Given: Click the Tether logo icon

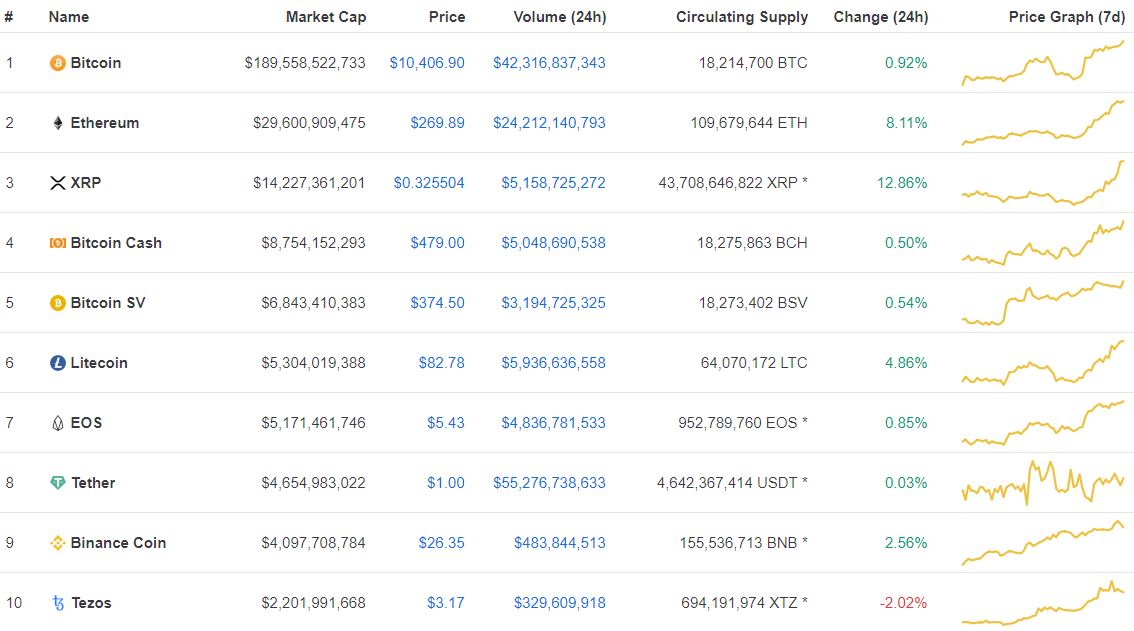Looking at the screenshot, I should pos(57,483).
